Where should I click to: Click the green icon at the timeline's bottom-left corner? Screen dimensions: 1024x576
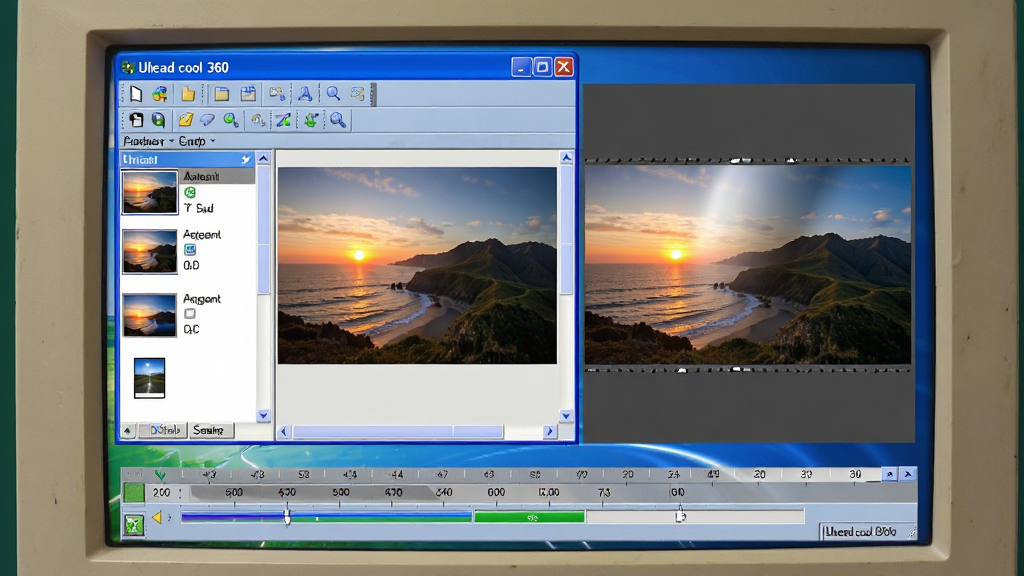pos(134,524)
